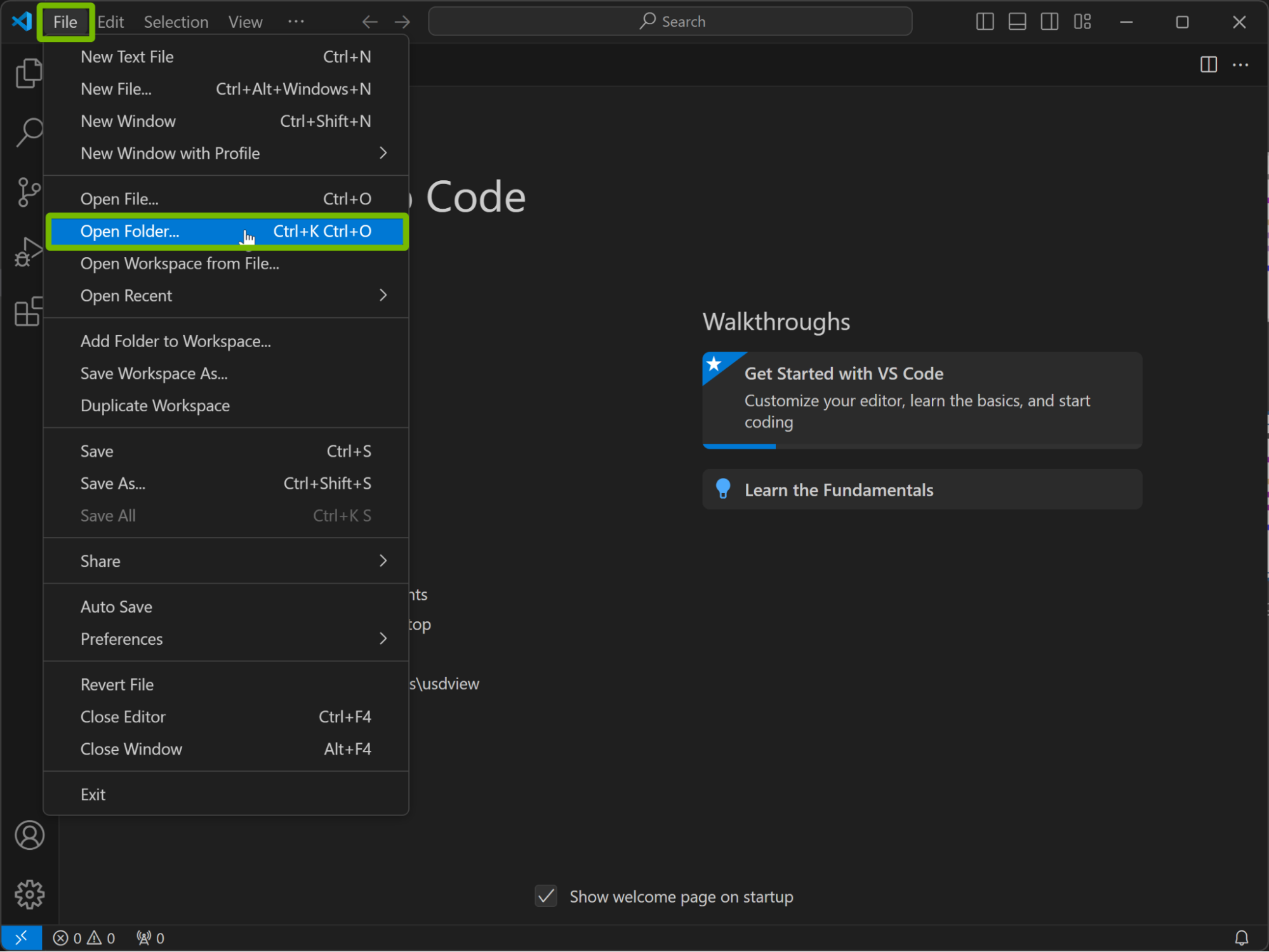Toggle secondary side bar layout icon
The image size is (1269, 952).
[x=1049, y=22]
